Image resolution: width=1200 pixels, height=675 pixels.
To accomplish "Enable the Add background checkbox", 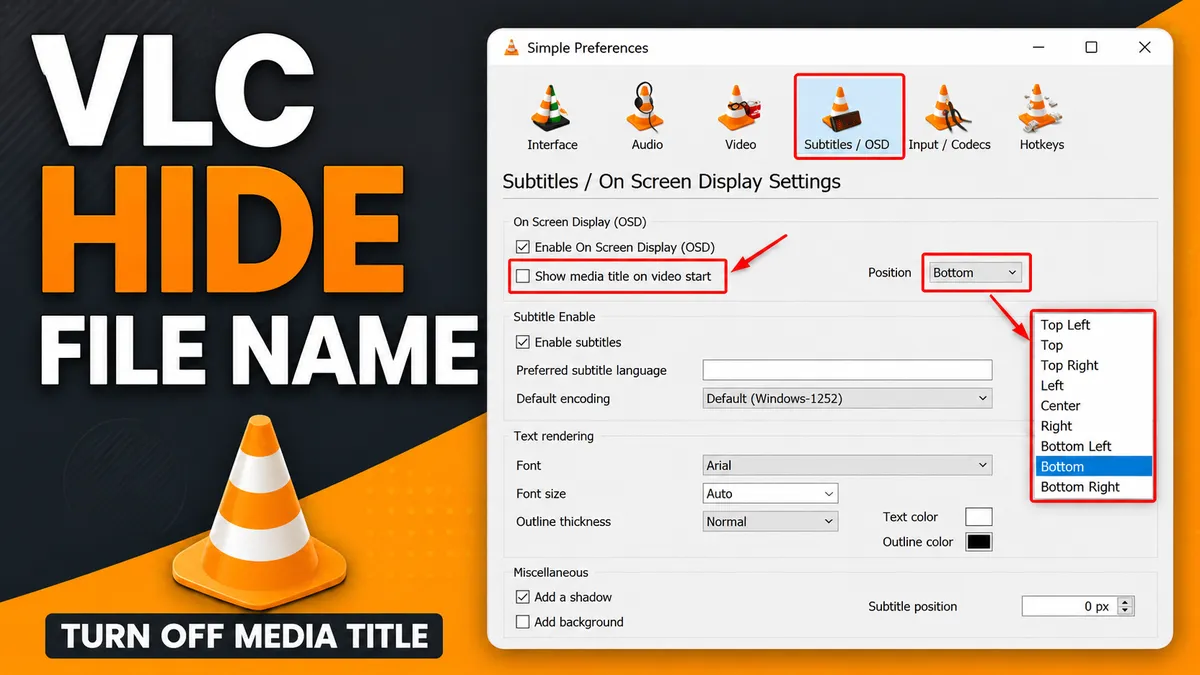I will pyautogui.click(x=522, y=622).
